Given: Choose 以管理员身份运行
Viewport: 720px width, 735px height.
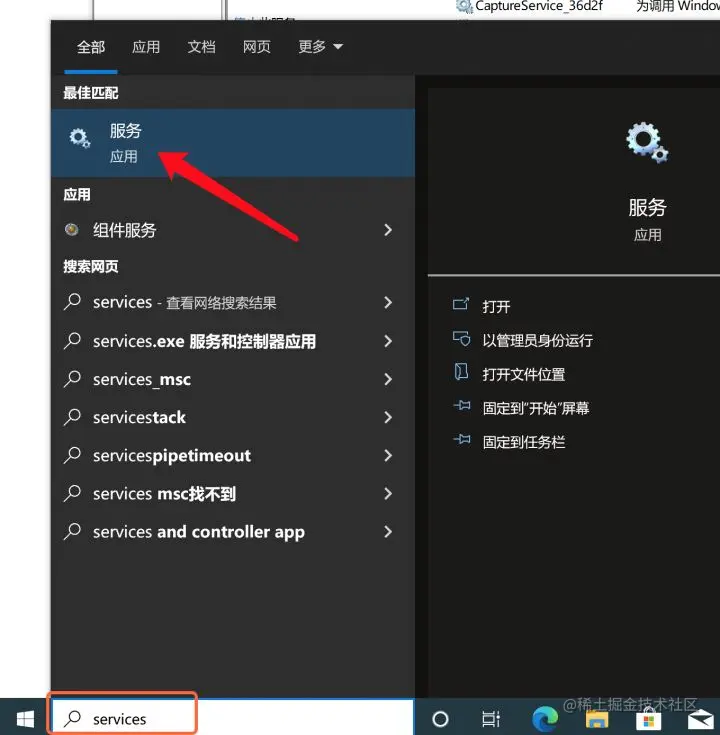Looking at the screenshot, I should point(538,340).
